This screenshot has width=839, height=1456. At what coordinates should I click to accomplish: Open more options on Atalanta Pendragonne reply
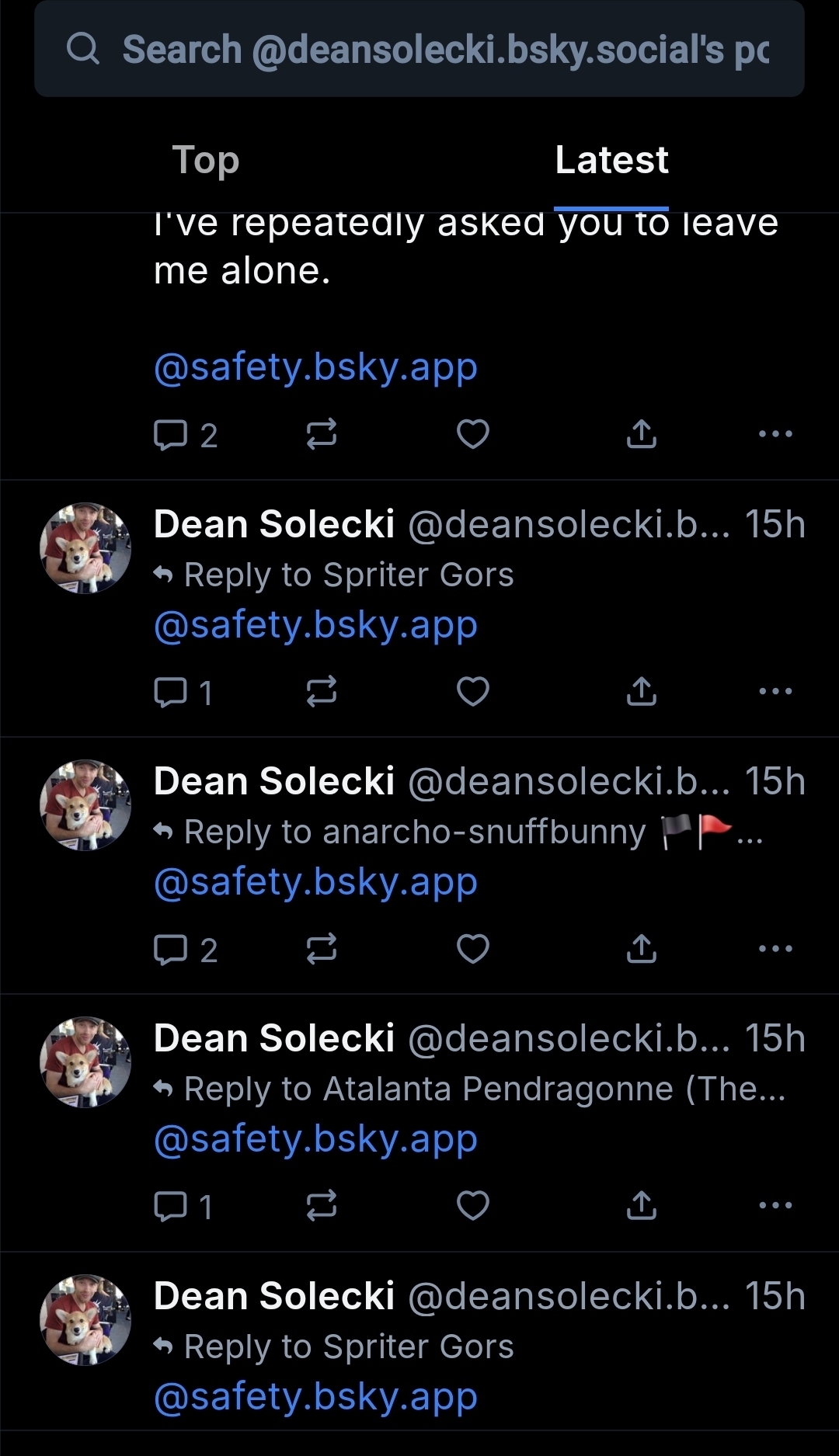775,1205
